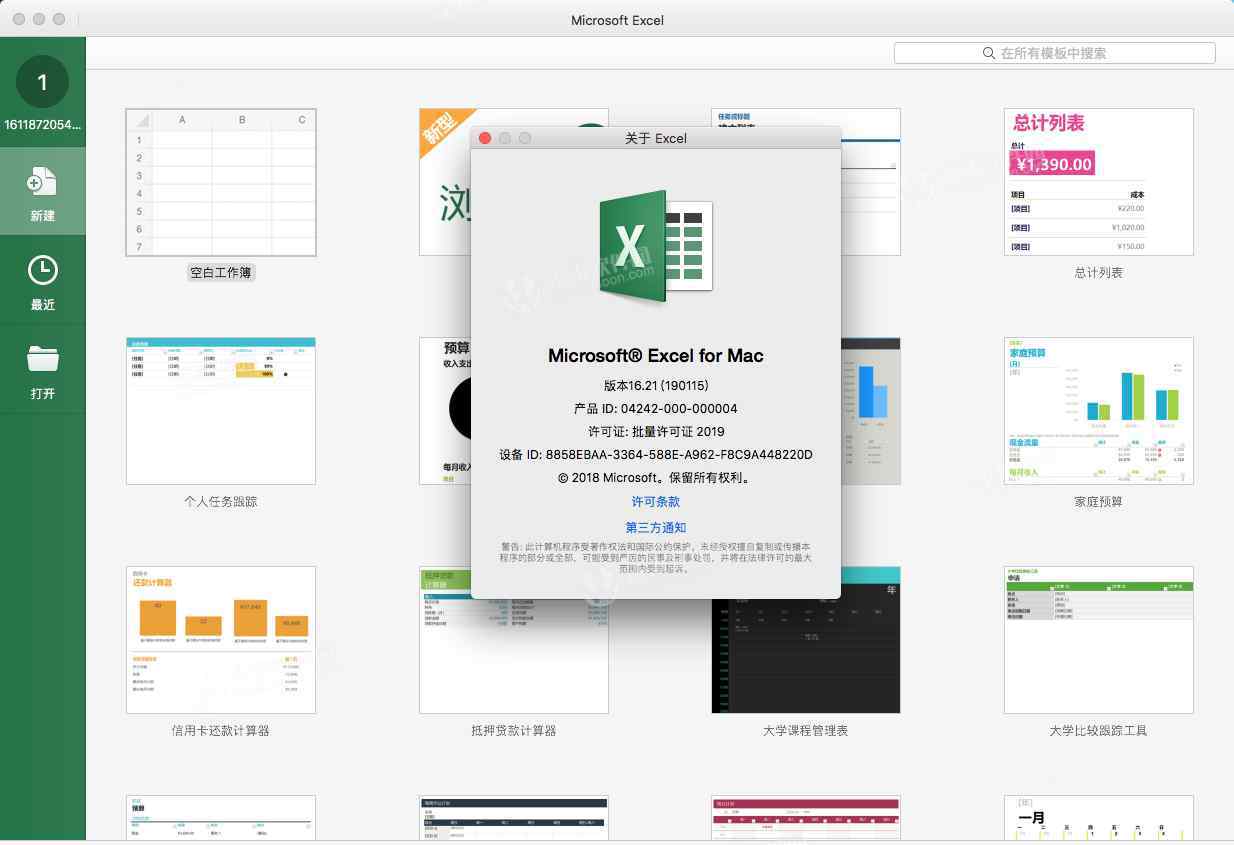Close the 关于 Excel dialog
This screenshot has height=845, width=1234.
486,138
